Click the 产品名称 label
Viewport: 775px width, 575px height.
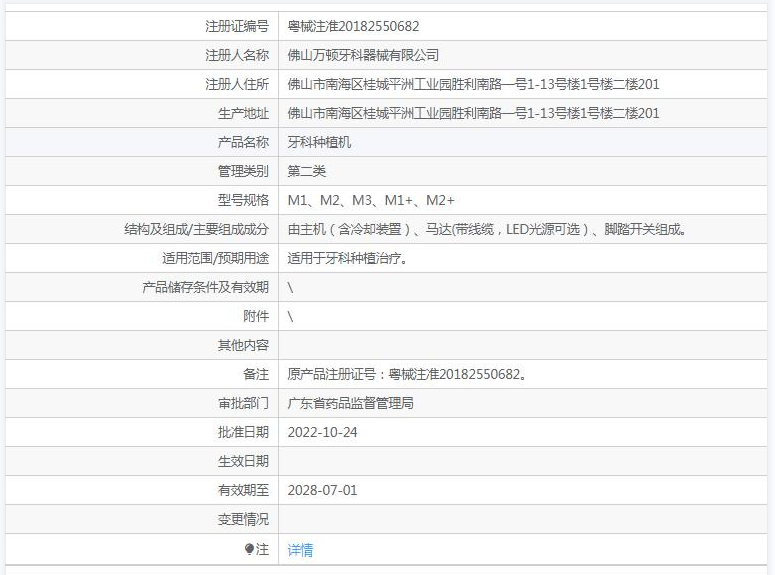point(243,142)
